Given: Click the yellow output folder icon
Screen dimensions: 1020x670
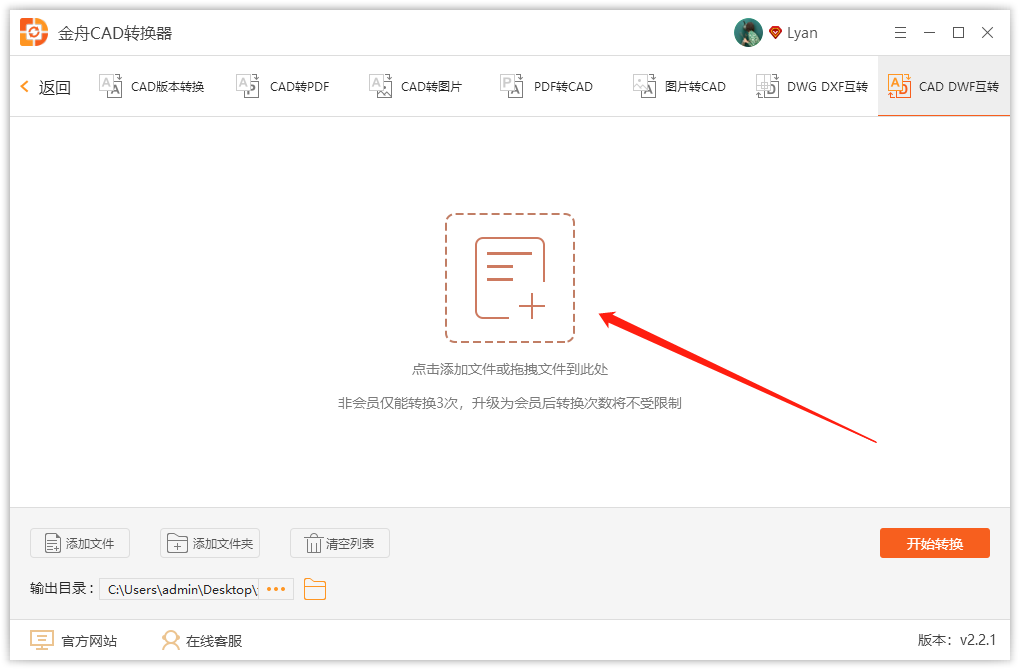Looking at the screenshot, I should tap(314, 589).
